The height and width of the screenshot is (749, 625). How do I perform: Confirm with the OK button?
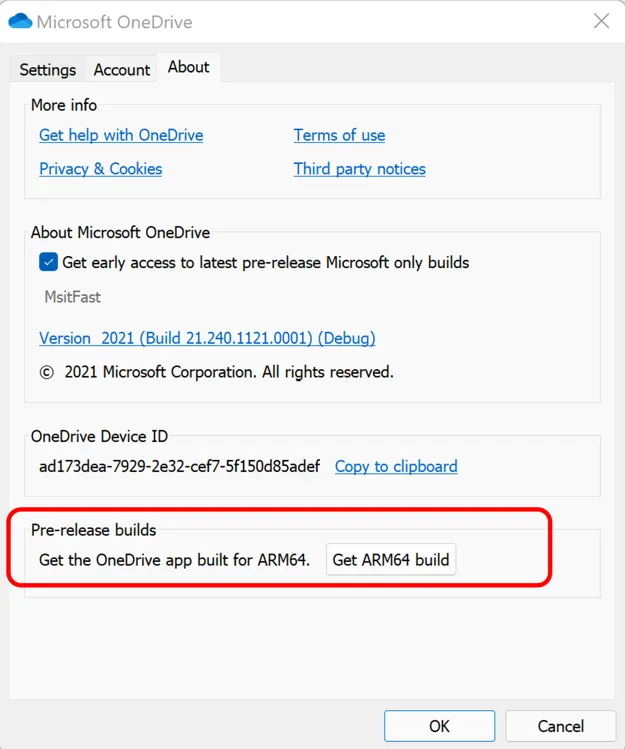(439, 726)
